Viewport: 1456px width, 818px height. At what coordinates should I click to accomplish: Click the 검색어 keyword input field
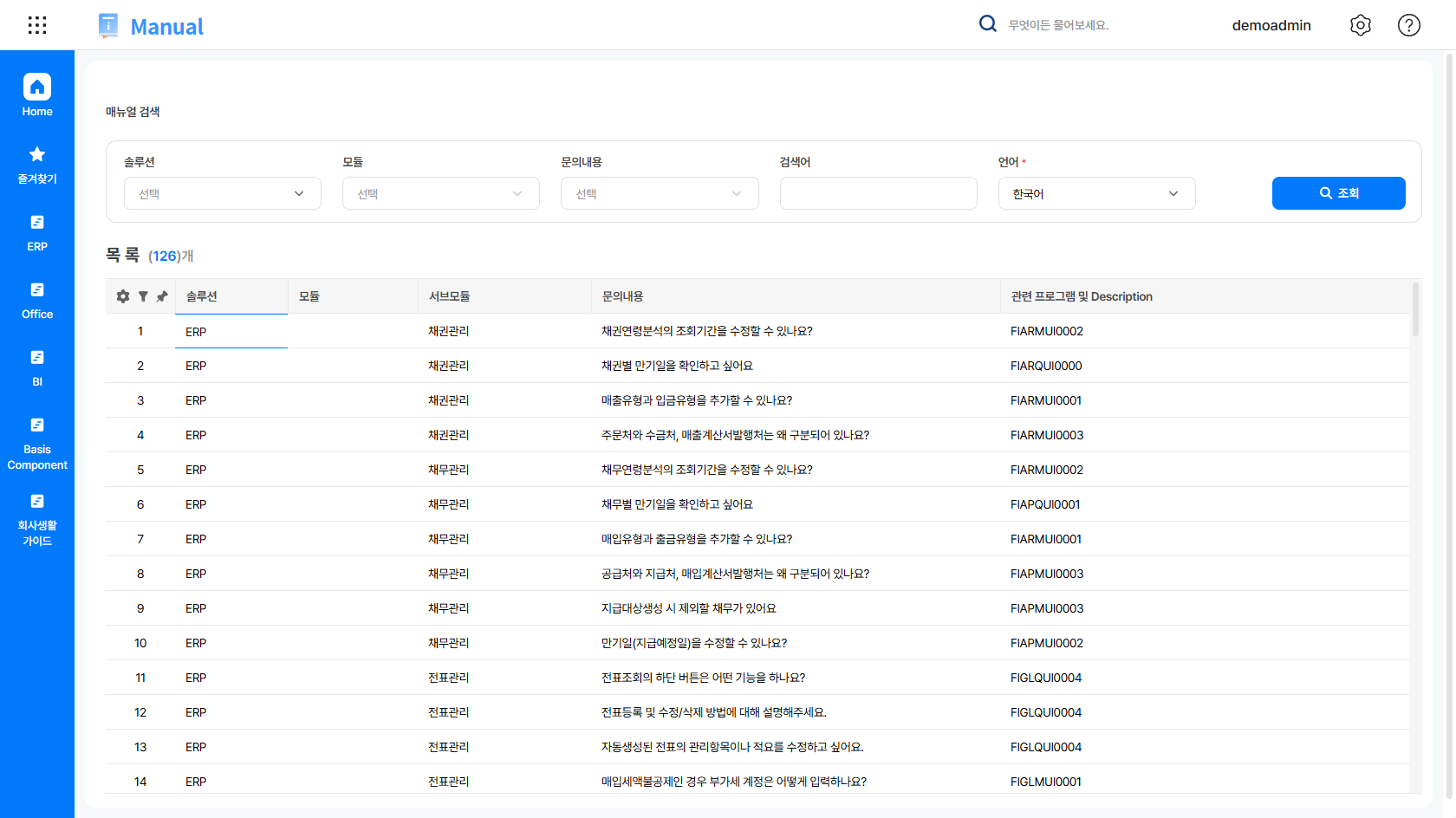(878, 193)
